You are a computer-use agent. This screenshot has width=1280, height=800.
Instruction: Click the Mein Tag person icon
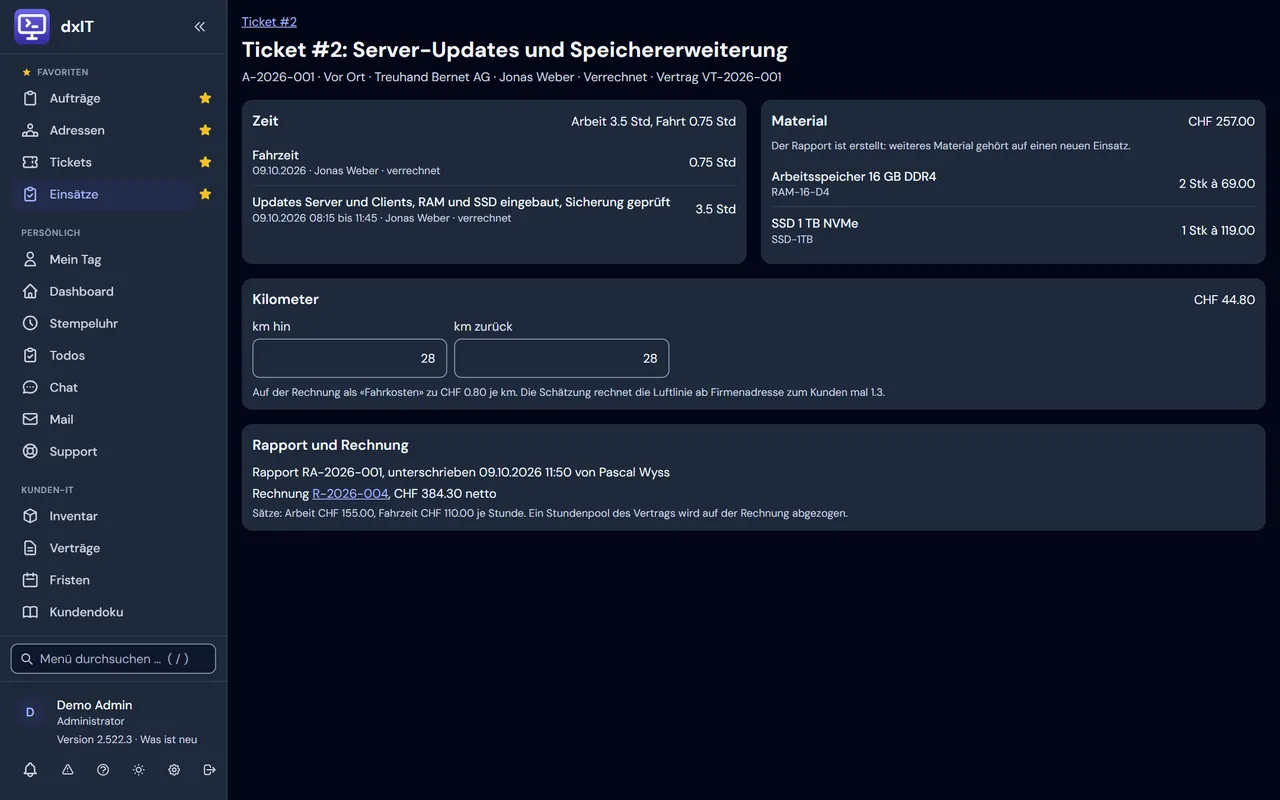30,259
